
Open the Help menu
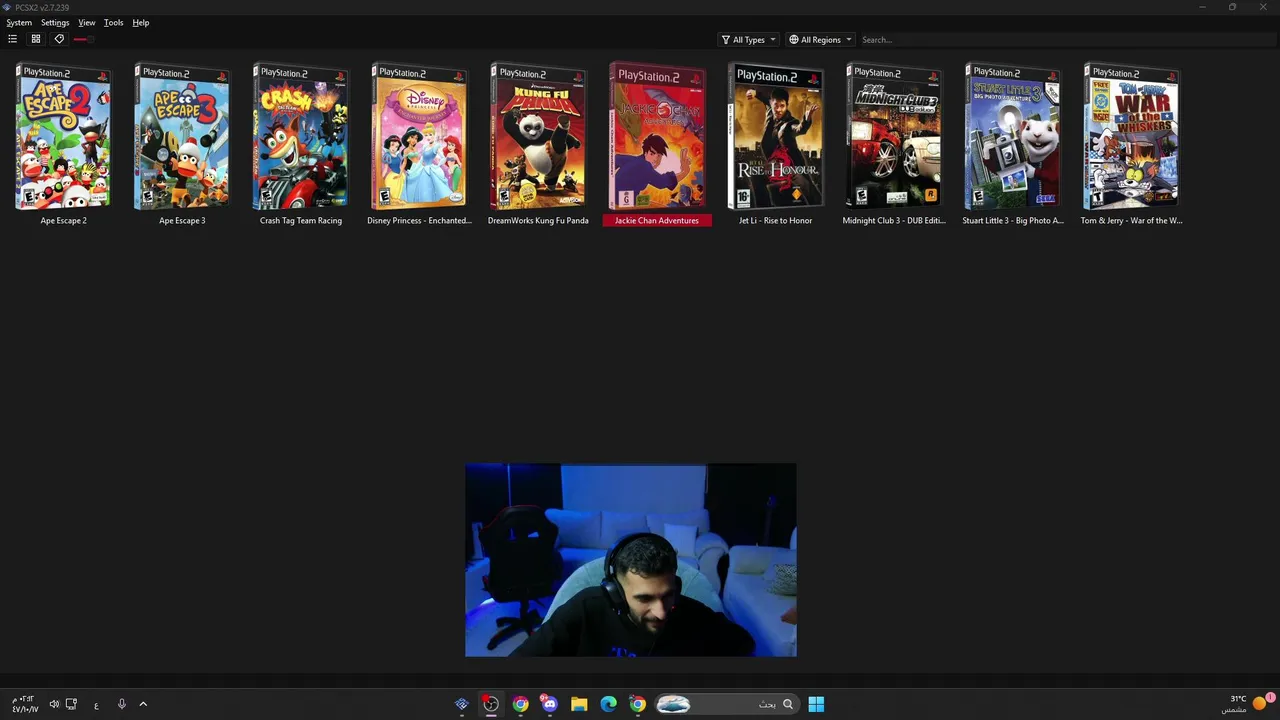(141, 22)
